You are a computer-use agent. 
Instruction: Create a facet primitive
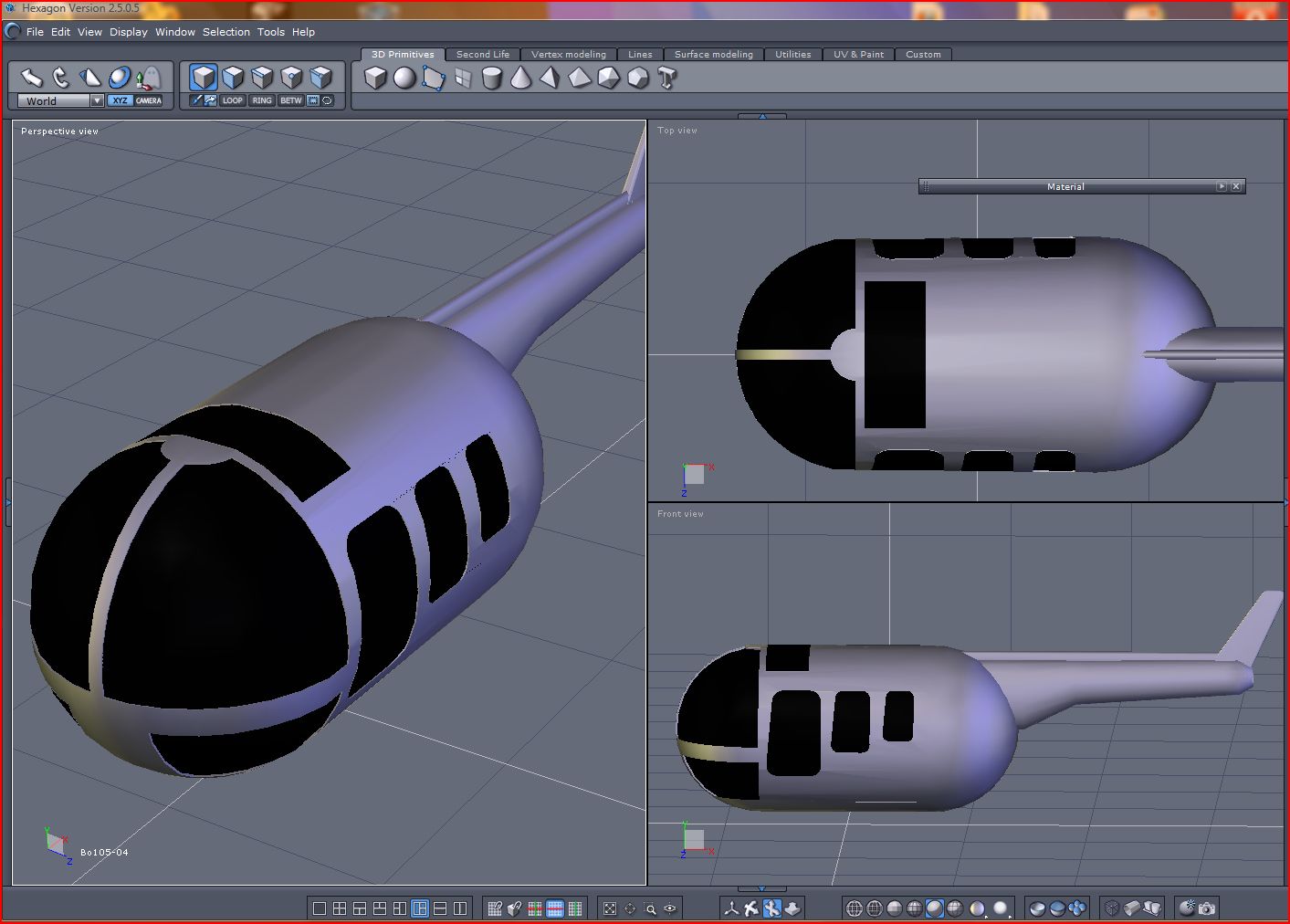[x=434, y=79]
